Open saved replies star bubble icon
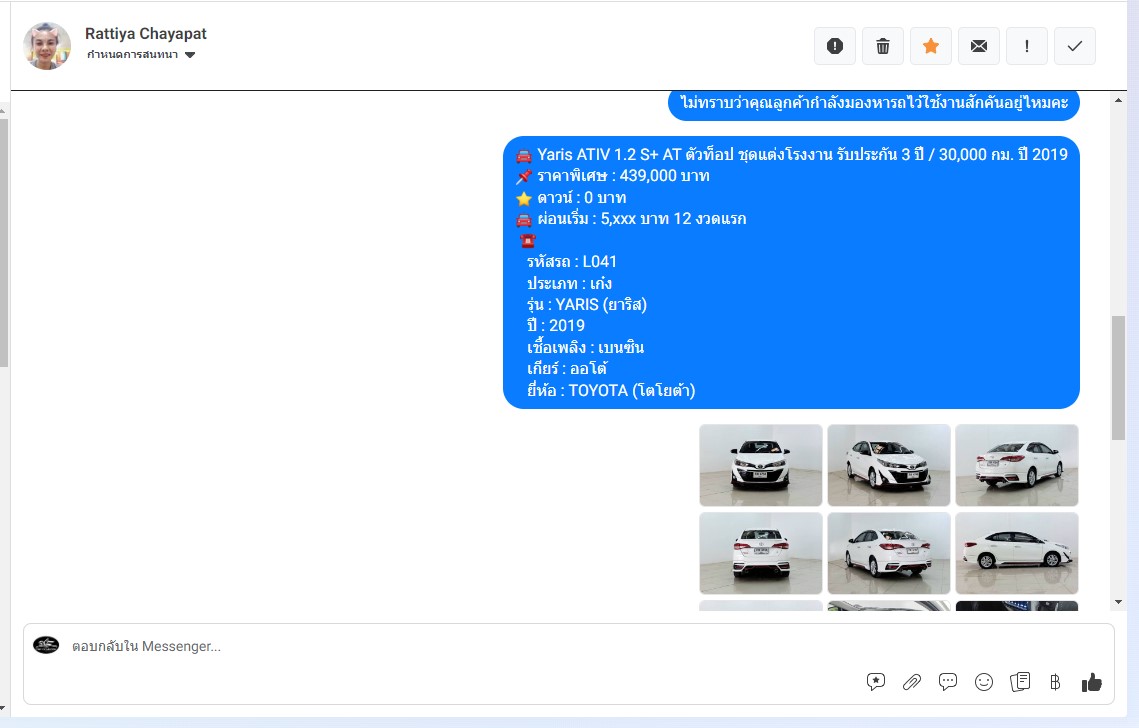Viewport: 1139px width, 728px height. tap(876, 682)
